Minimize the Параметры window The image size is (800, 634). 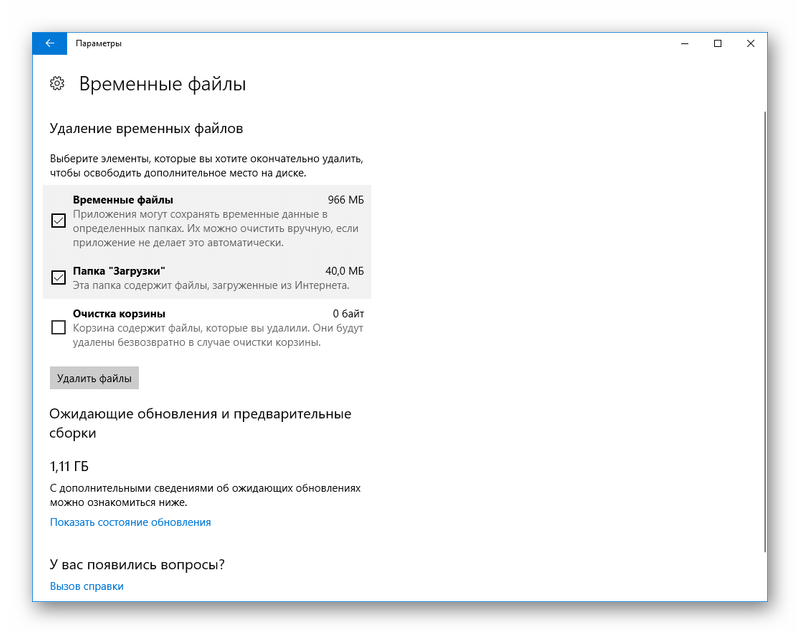tap(685, 43)
